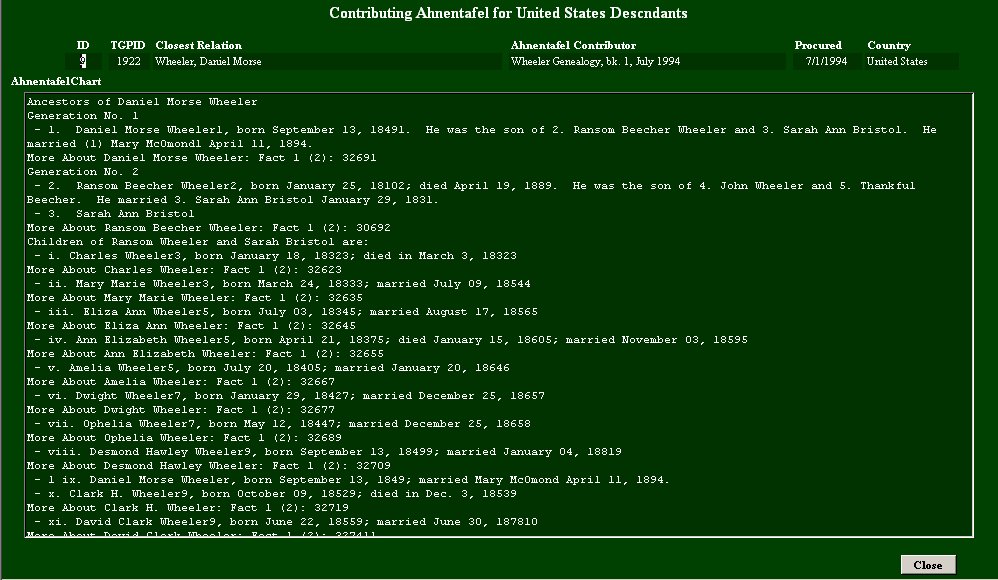Click the Country field United States
The height and width of the screenshot is (580, 998).
click(x=911, y=61)
